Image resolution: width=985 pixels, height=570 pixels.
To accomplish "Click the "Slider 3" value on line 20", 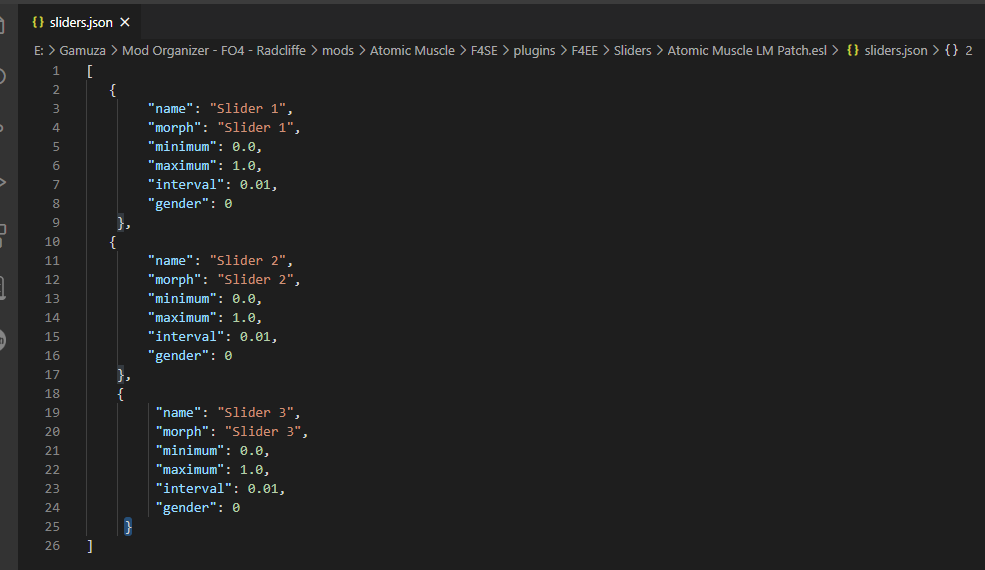I will (263, 432).
